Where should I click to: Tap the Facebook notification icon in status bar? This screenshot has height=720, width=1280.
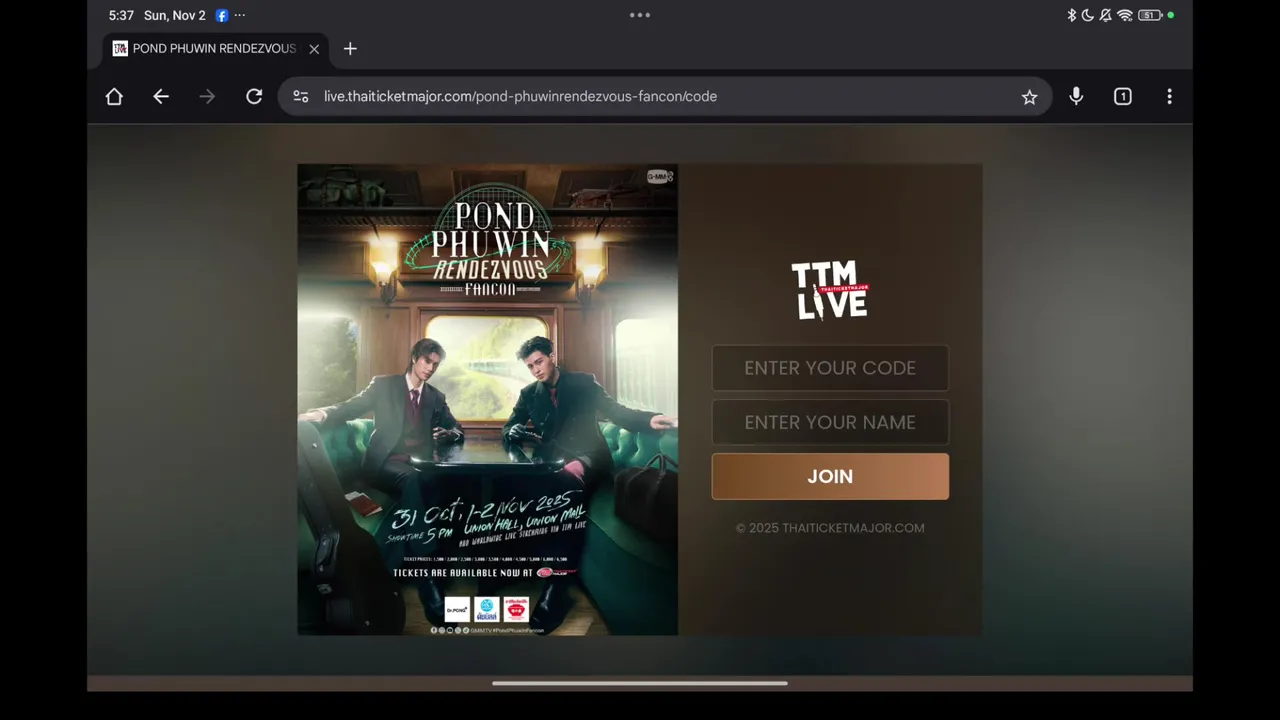coord(222,15)
